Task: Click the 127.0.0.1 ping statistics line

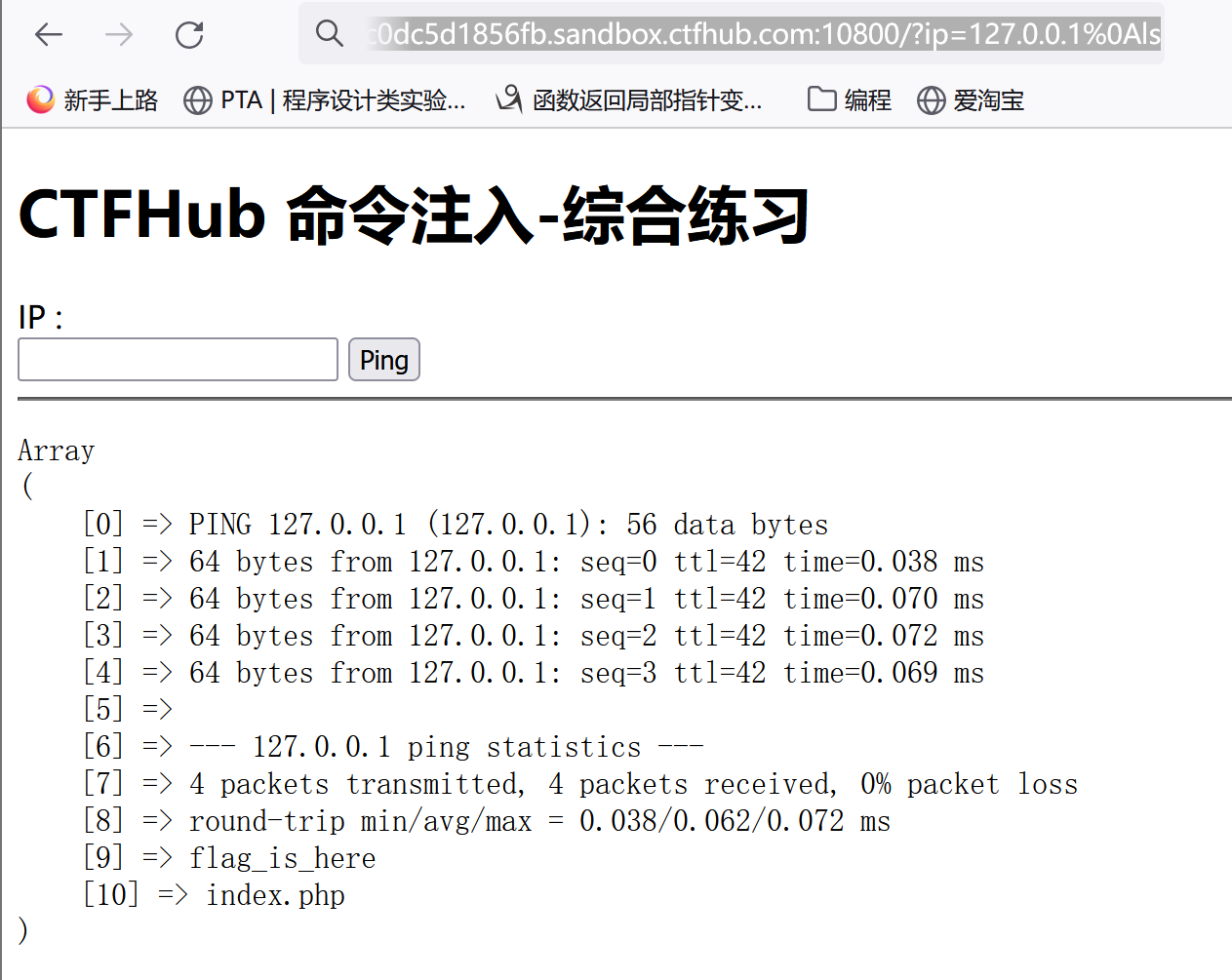Action: [446, 747]
